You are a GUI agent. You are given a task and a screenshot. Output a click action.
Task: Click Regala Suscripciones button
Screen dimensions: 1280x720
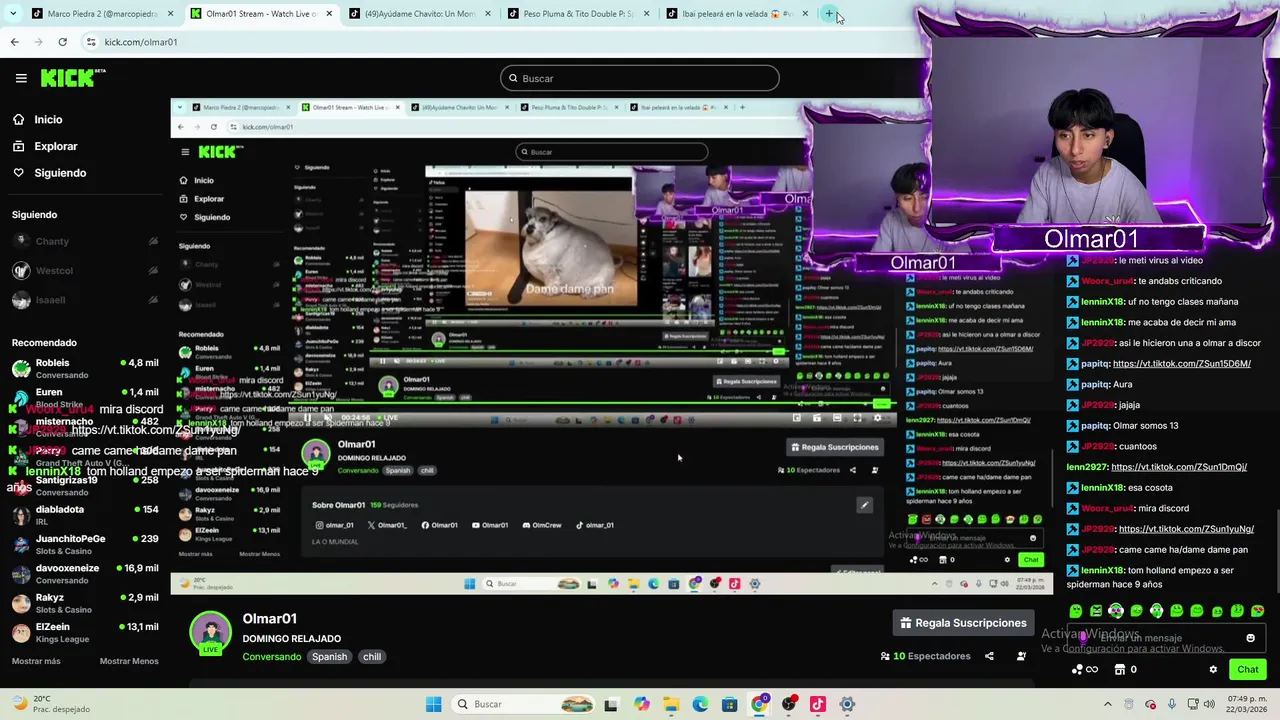click(963, 623)
